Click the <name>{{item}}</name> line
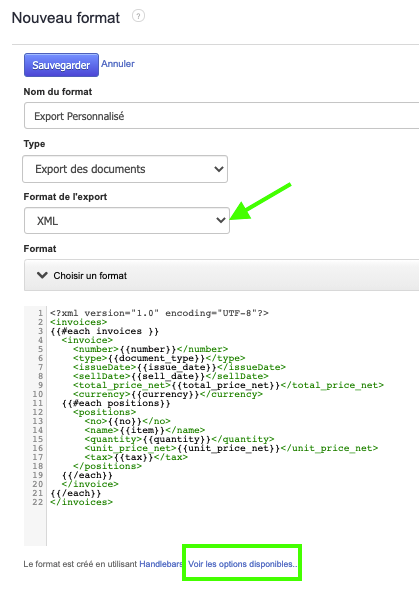The height and width of the screenshot is (591, 419). tap(145, 430)
